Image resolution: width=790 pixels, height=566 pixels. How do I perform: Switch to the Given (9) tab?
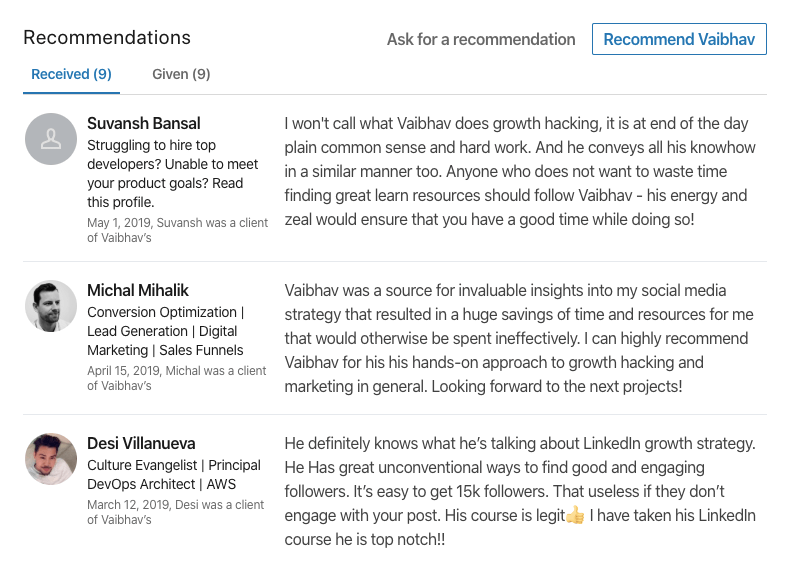(181, 74)
